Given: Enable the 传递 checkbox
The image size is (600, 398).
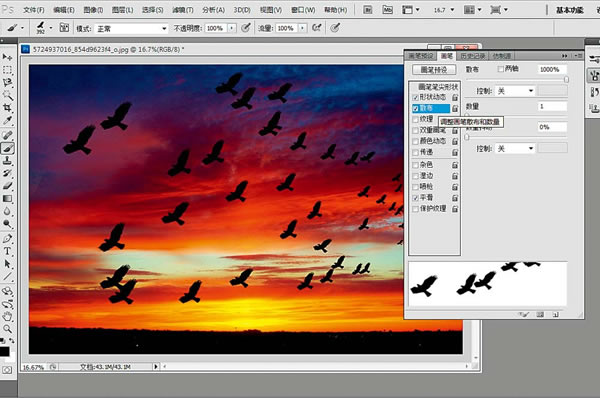Looking at the screenshot, I should (416, 153).
